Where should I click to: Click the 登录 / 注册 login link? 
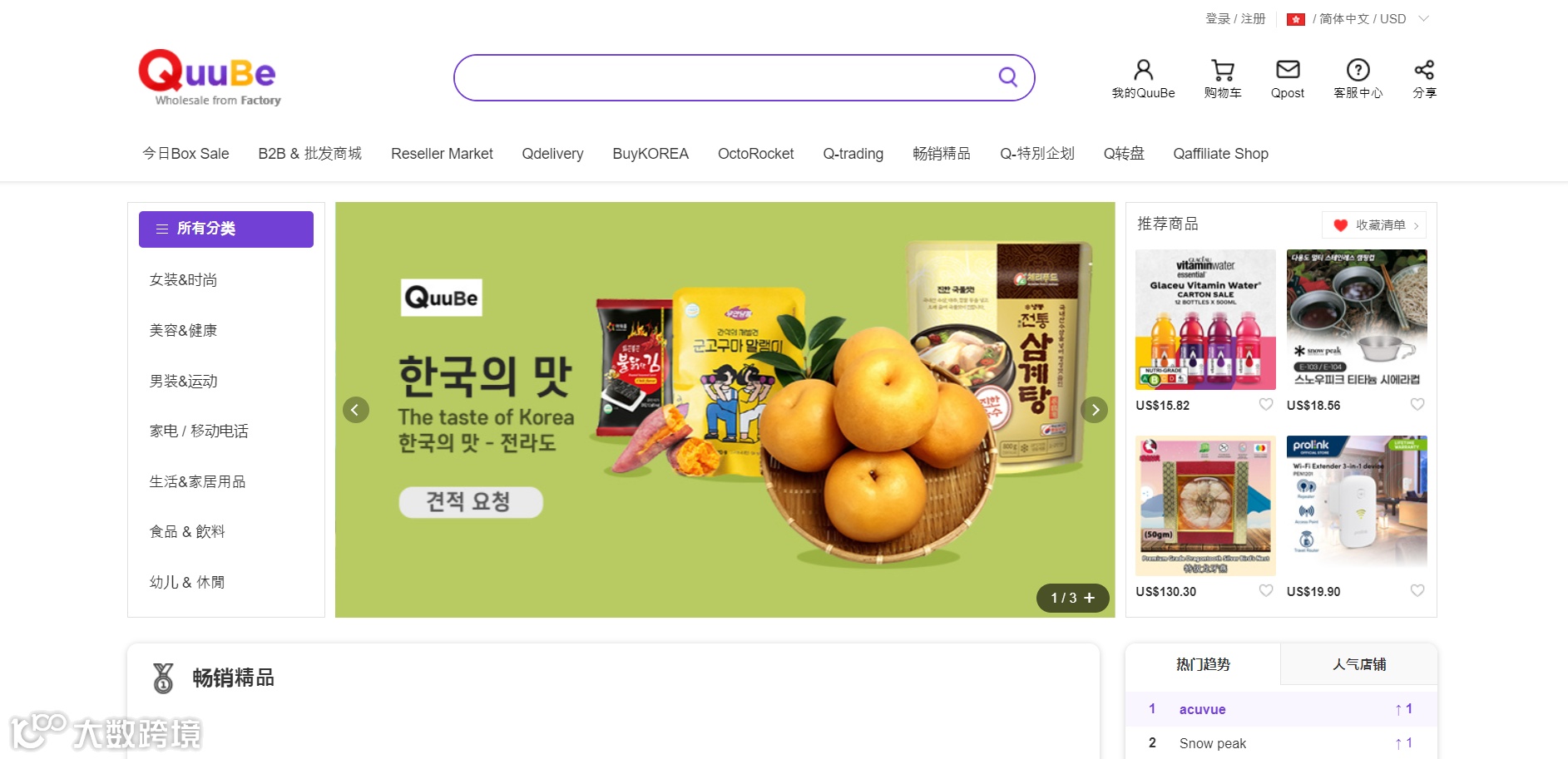[x=1235, y=18]
